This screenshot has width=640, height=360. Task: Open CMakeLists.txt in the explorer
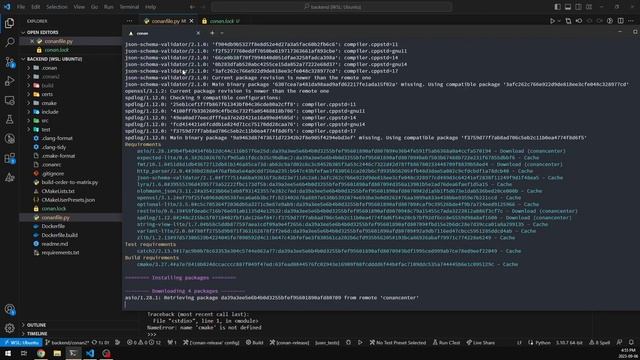pyautogui.click(x=58, y=191)
